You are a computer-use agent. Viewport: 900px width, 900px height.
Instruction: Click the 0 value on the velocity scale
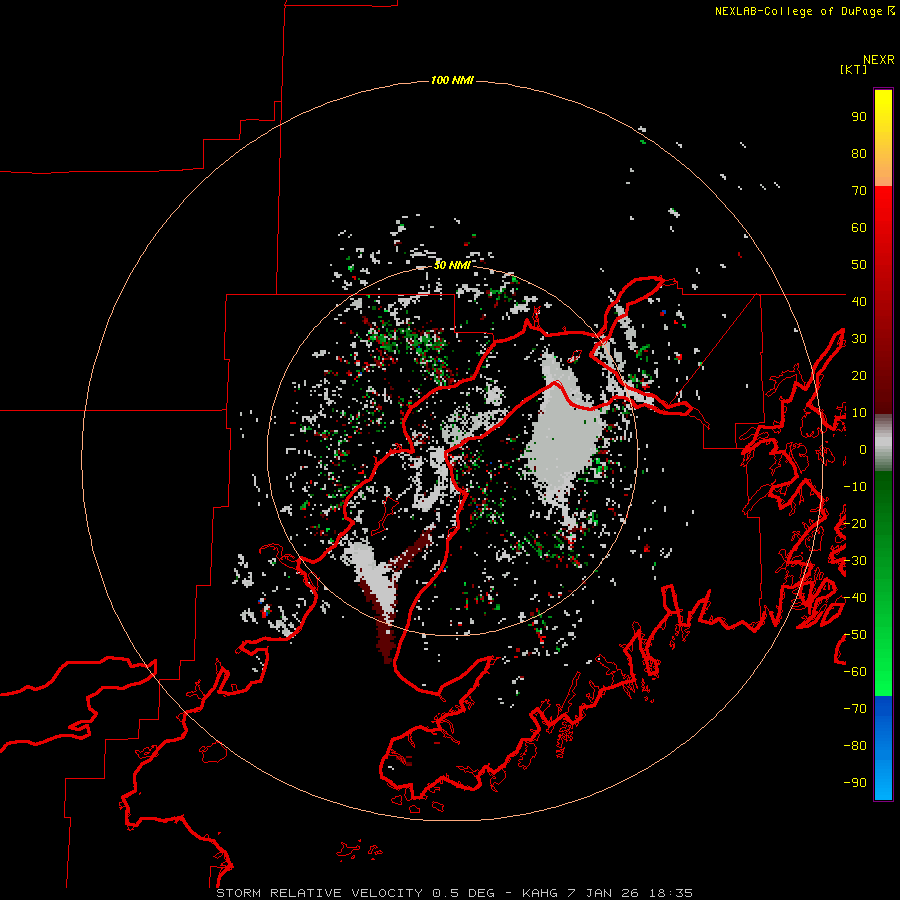click(863, 449)
